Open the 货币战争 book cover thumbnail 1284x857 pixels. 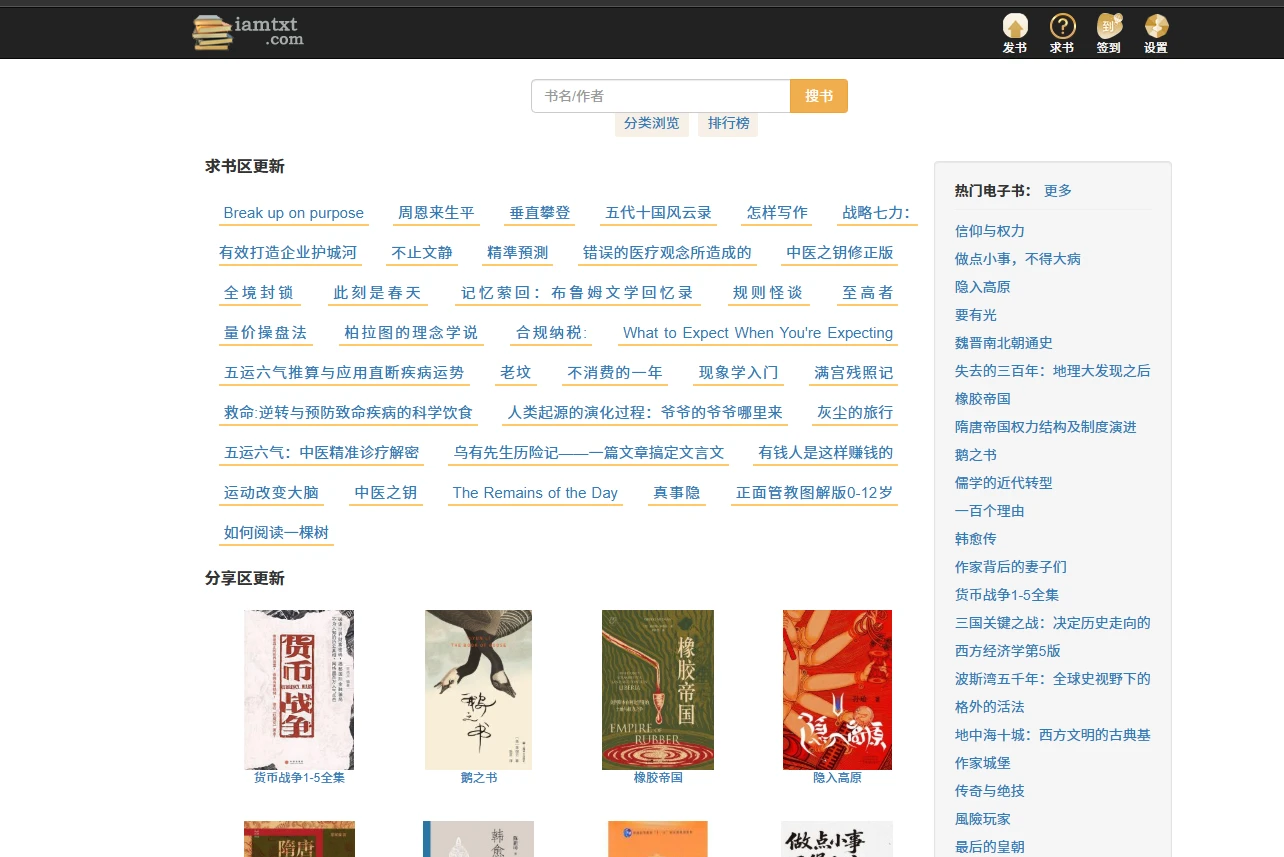point(299,689)
